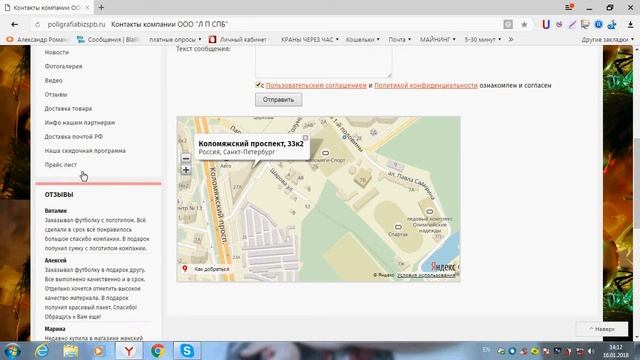Image resolution: width=640 pixels, height=360 pixels.
Task: Go back with the browser back arrow
Action: [x=15, y=24]
